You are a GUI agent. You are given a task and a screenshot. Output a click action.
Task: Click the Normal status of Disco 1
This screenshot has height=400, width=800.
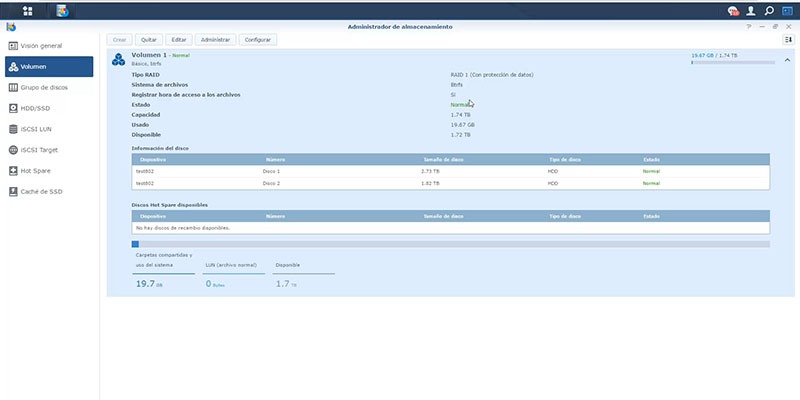[651, 171]
